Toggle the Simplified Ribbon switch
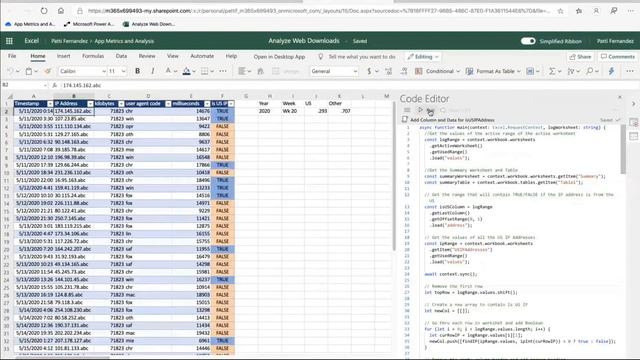The image size is (640, 360). tap(528, 41)
